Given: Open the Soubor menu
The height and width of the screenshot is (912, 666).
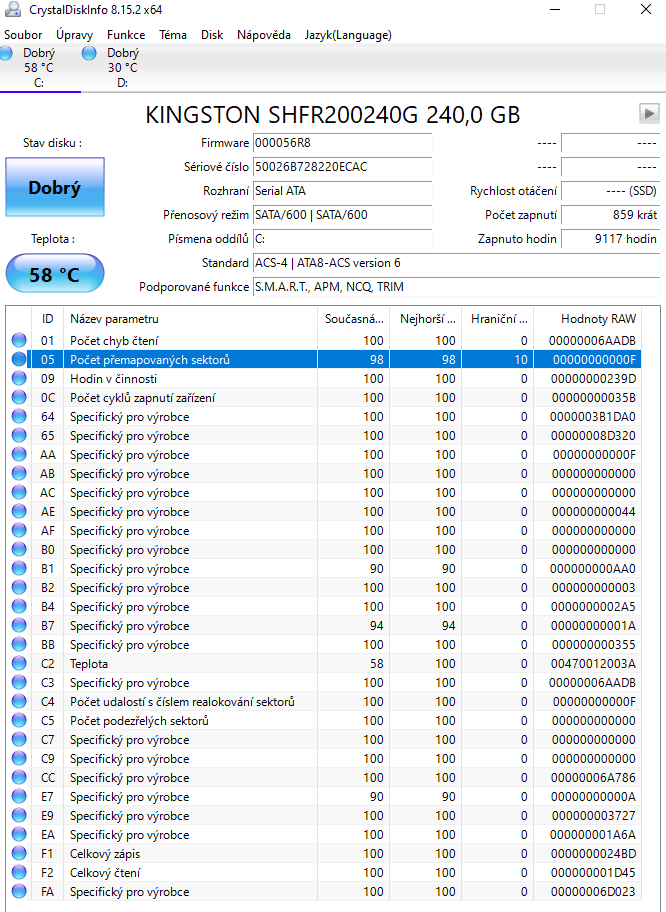Looking at the screenshot, I should (23, 35).
